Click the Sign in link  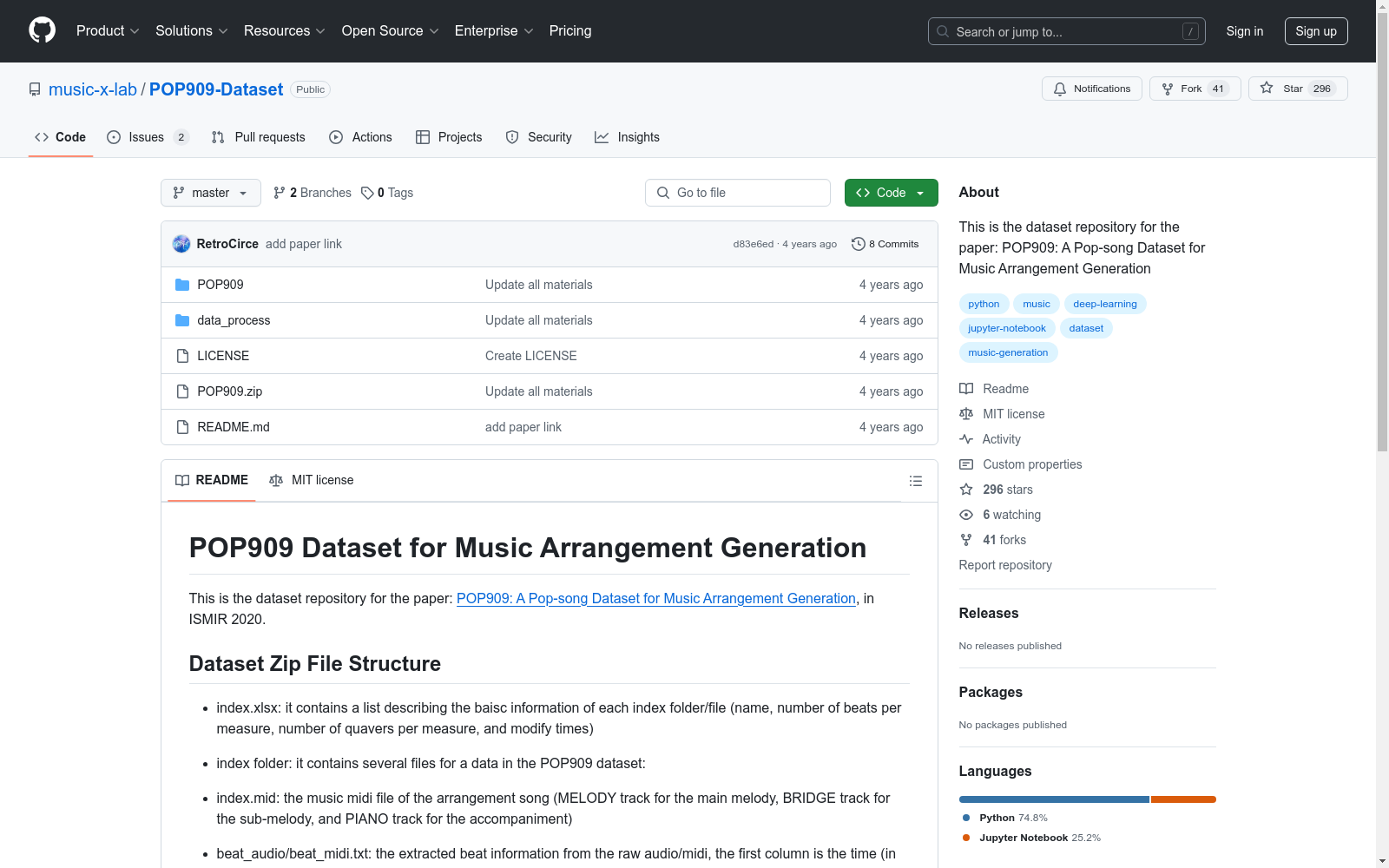point(1244,31)
